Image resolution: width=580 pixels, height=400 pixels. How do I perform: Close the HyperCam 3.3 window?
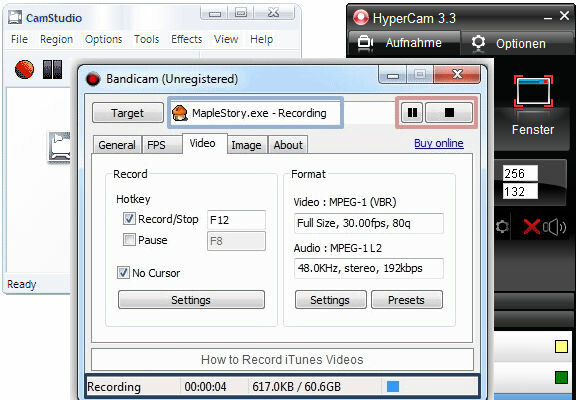click(564, 16)
